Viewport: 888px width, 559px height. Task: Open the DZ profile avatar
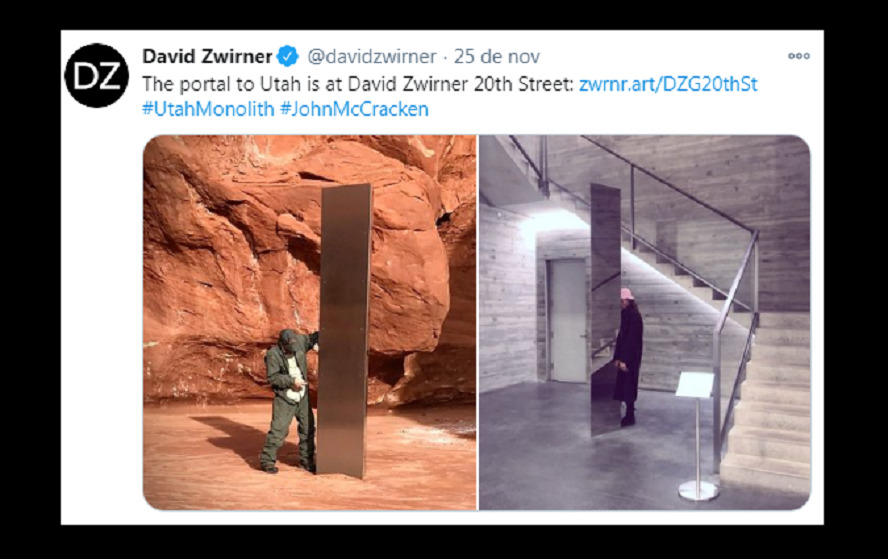(x=96, y=75)
